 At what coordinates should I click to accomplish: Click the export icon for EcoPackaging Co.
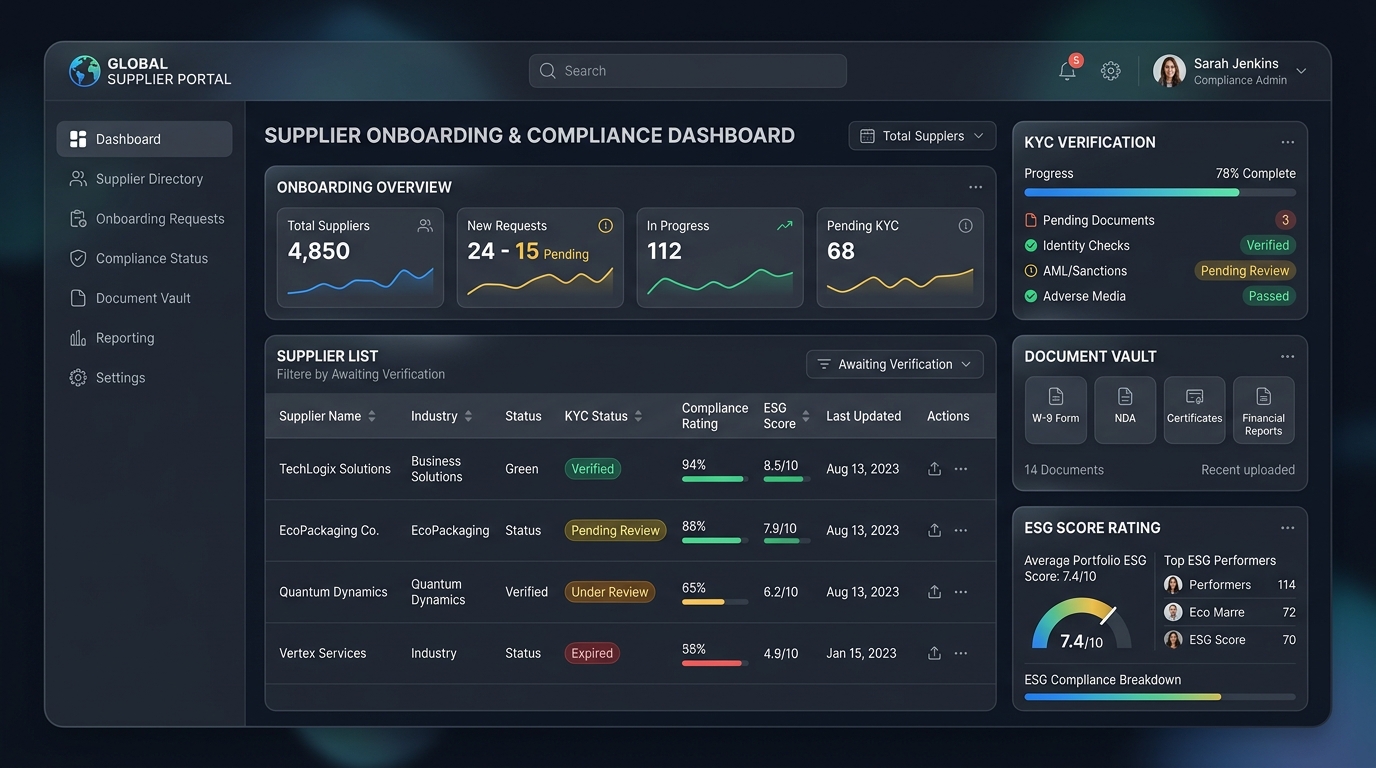pyautogui.click(x=934, y=531)
